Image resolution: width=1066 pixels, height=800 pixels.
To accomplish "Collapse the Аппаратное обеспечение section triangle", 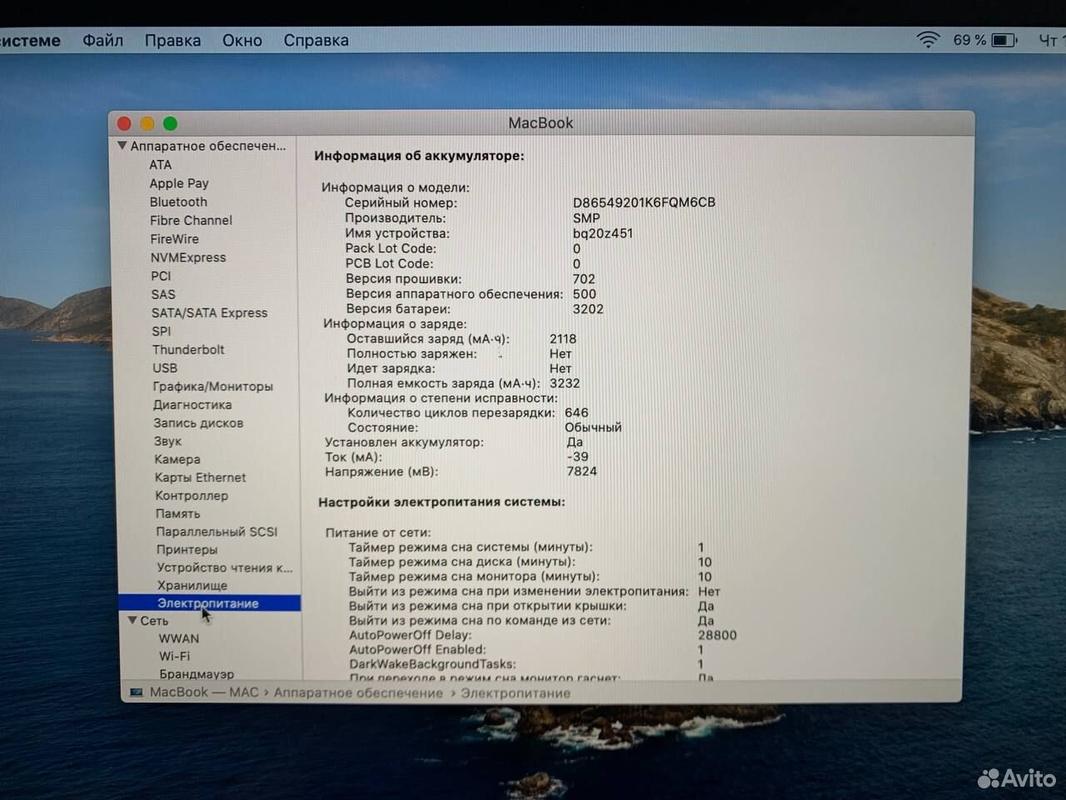I will tap(122, 145).
